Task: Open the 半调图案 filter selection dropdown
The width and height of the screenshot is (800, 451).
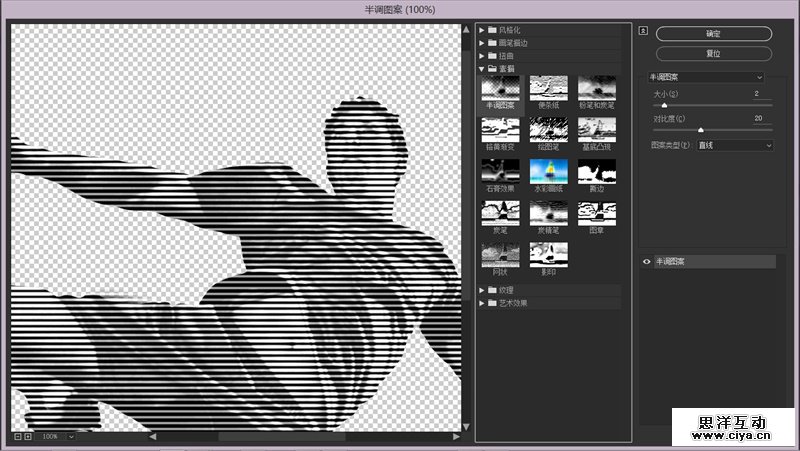Action: click(x=706, y=77)
